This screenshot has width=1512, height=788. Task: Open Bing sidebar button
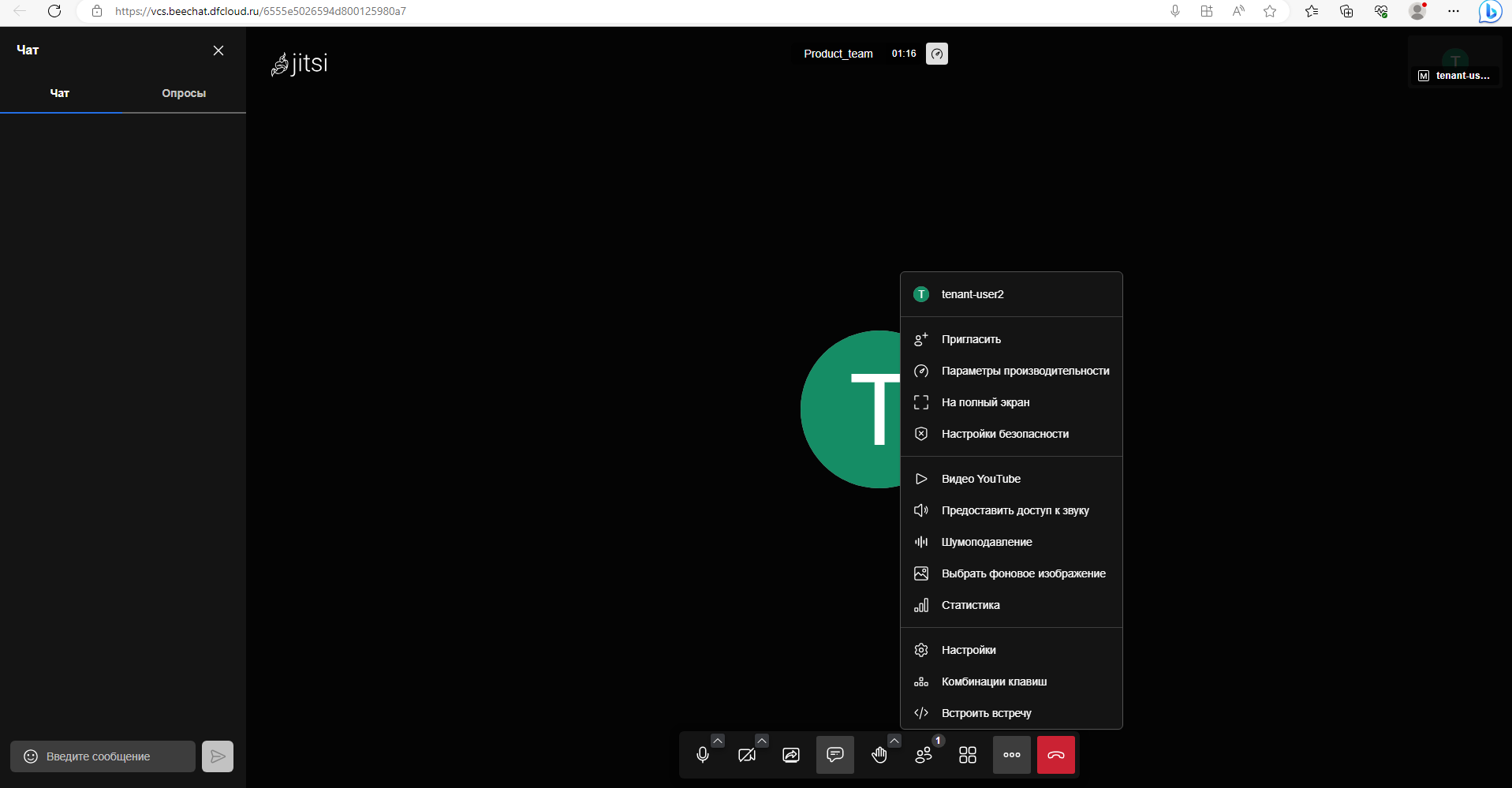(x=1490, y=12)
